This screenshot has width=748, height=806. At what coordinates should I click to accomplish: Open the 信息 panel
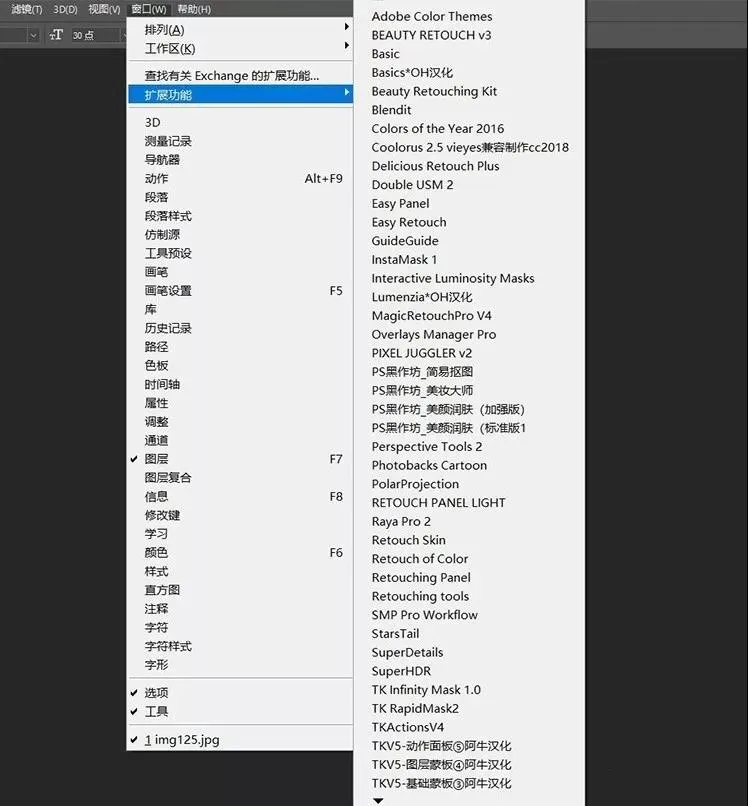point(240,496)
